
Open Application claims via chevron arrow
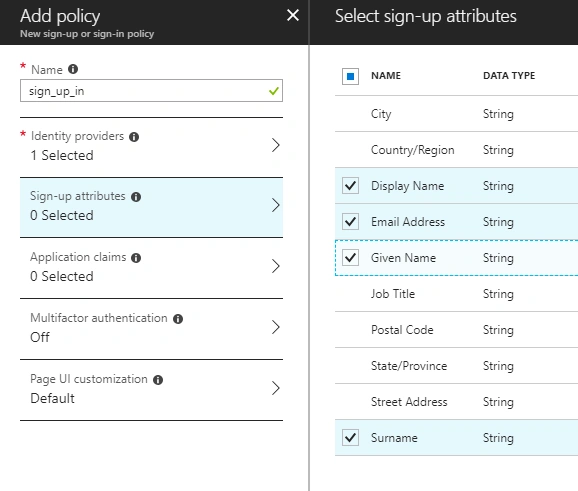point(276,266)
